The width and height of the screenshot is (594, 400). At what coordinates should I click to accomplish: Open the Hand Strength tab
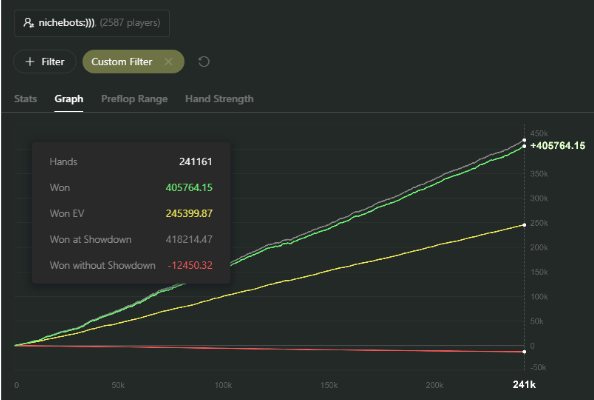(x=219, y=99)
